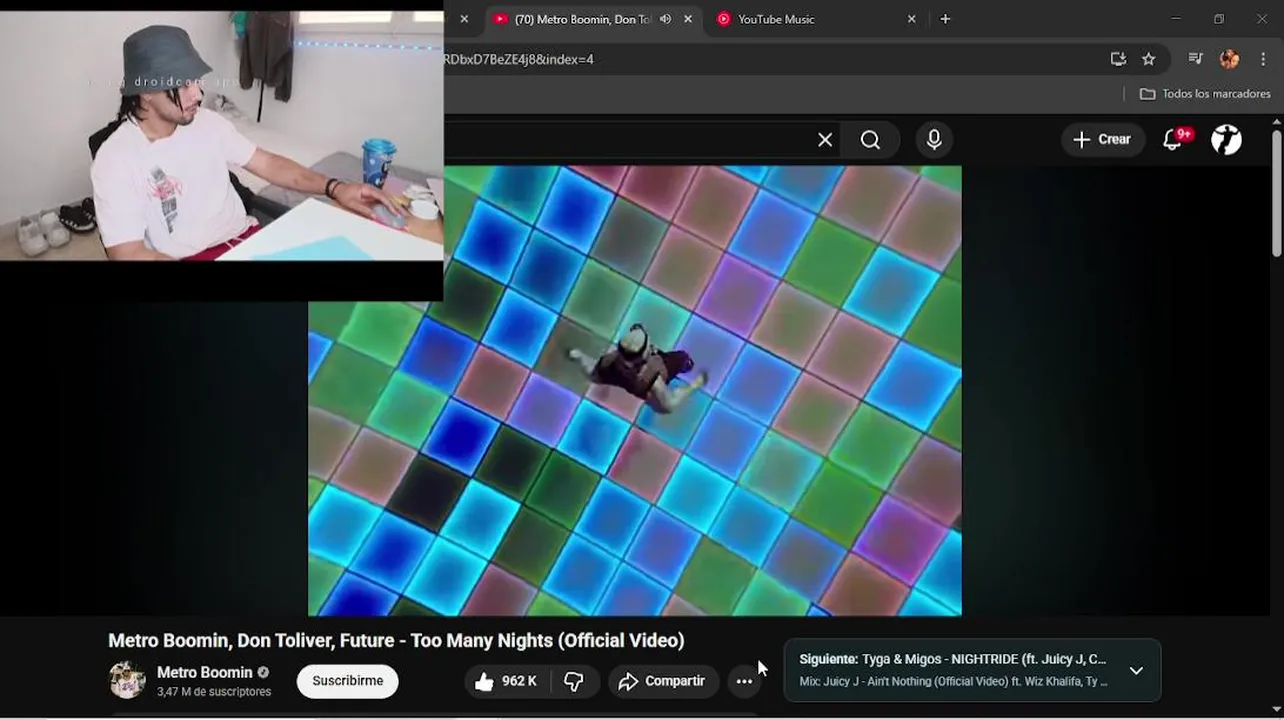Click Siguiente: Tyga & Migos - NIGHTRIDE text
1284x720 pixels.
point(953,659)
